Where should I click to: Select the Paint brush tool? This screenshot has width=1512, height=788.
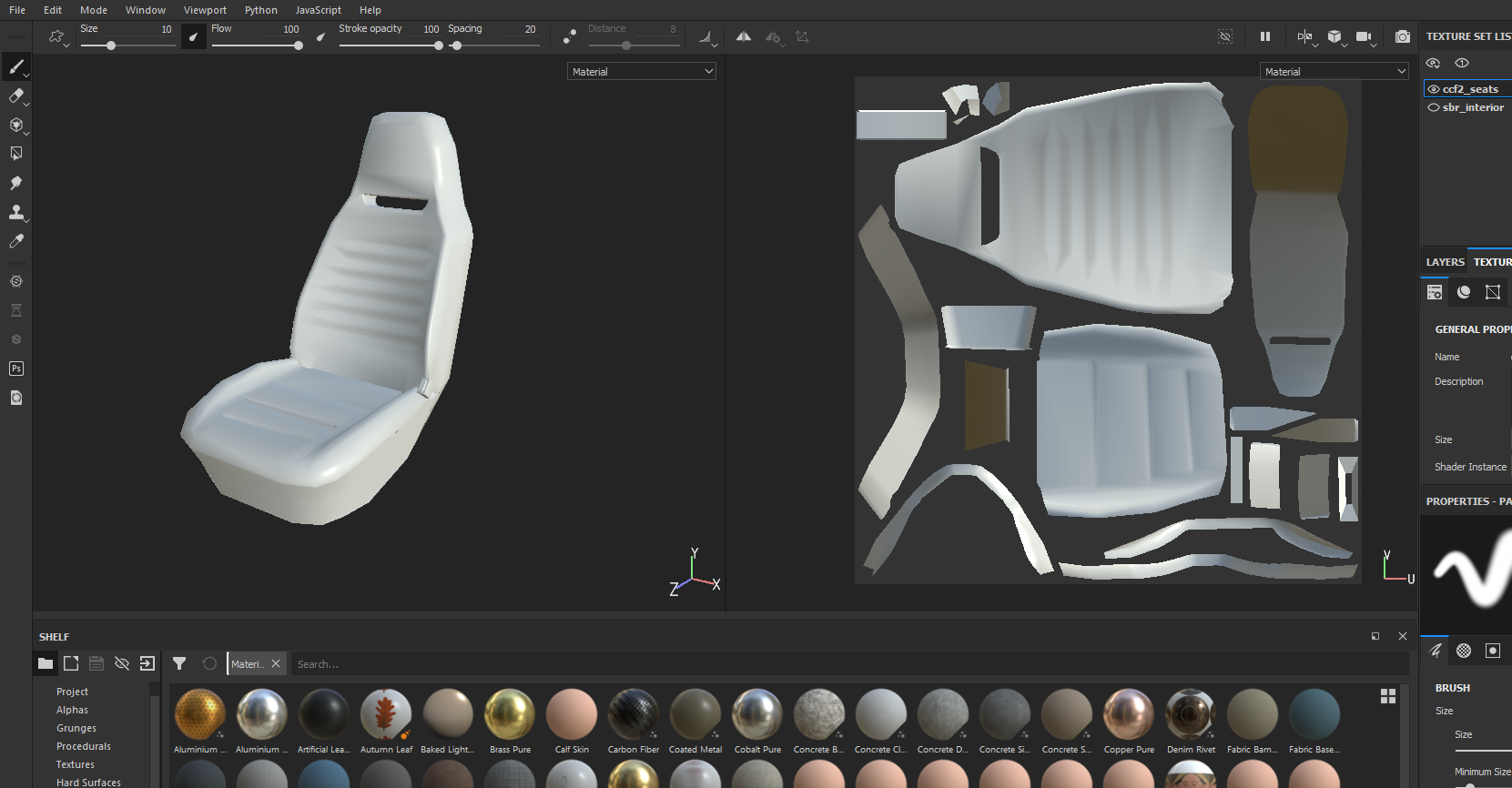(15, 66)
